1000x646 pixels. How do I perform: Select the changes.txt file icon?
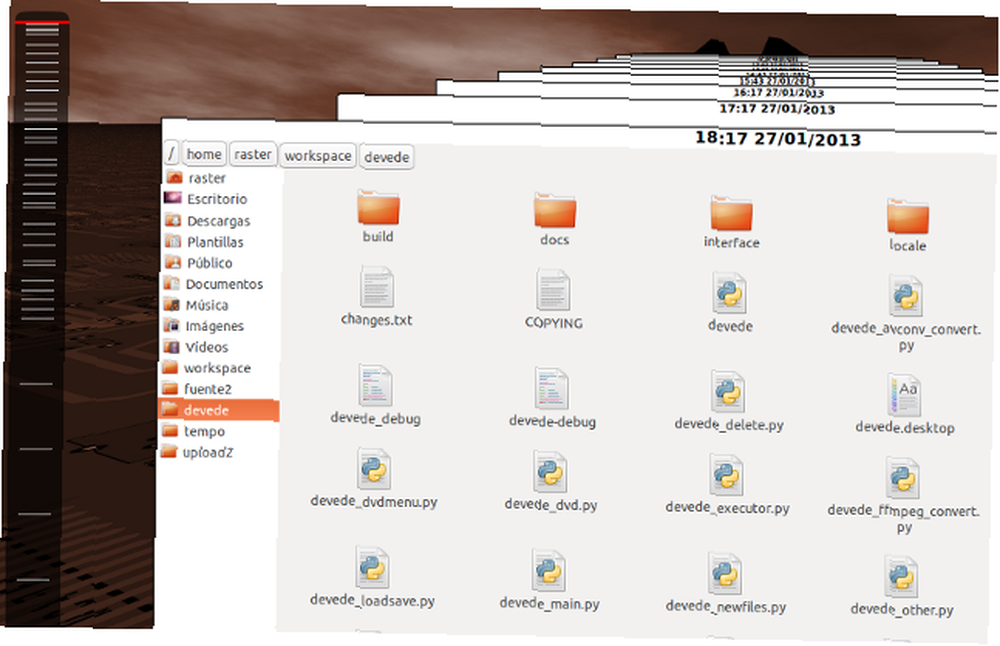pyautogui.click(x=377, y=288)
